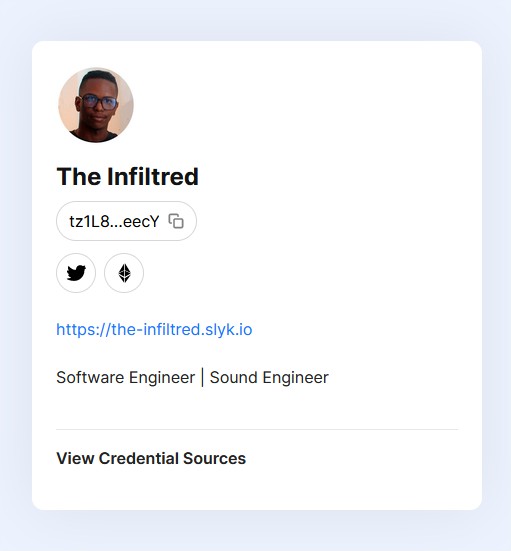
Task: Click the word Credential in the footer
Action: [138, 458]
